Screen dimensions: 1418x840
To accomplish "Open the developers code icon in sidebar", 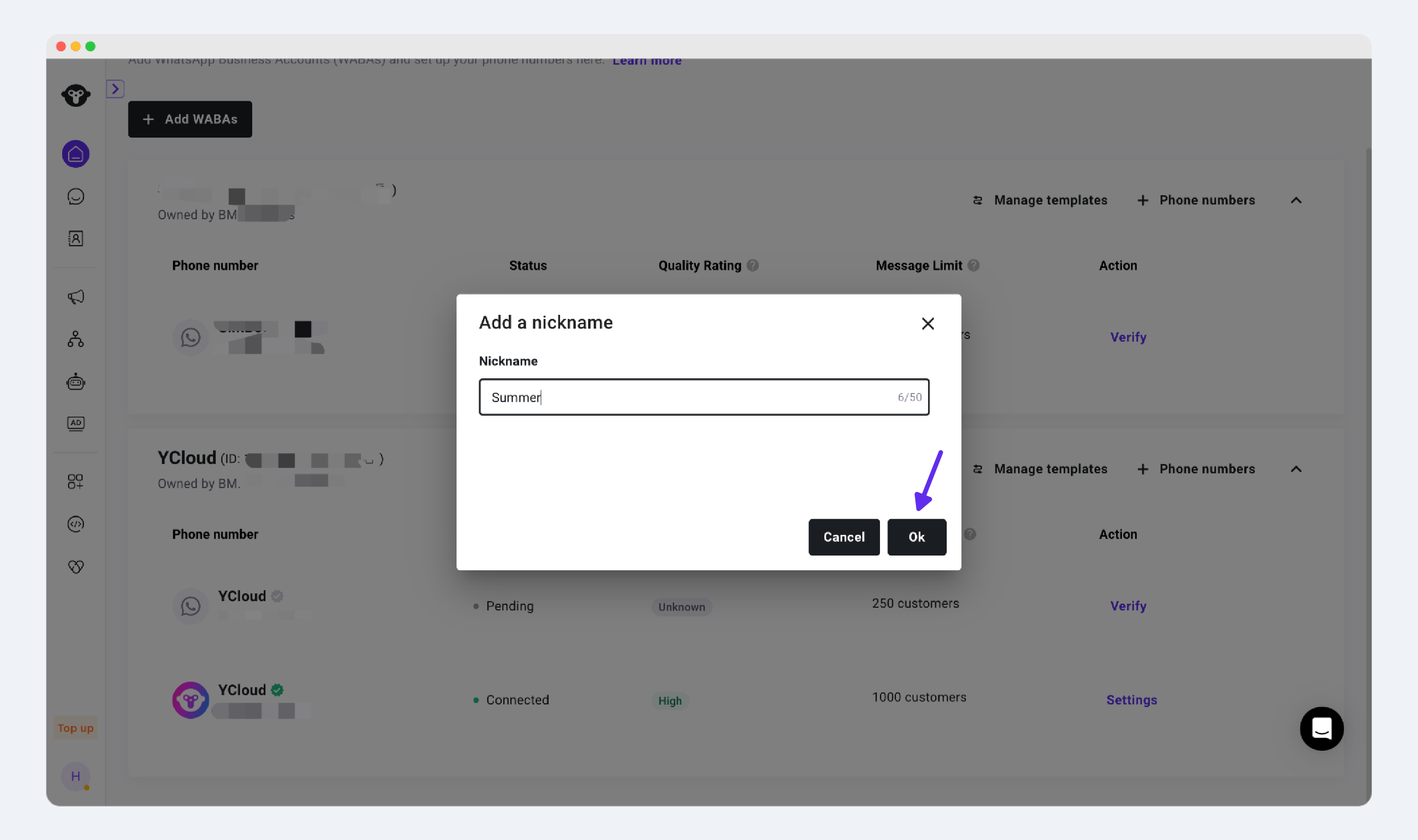I will click(x=75, y=524).
